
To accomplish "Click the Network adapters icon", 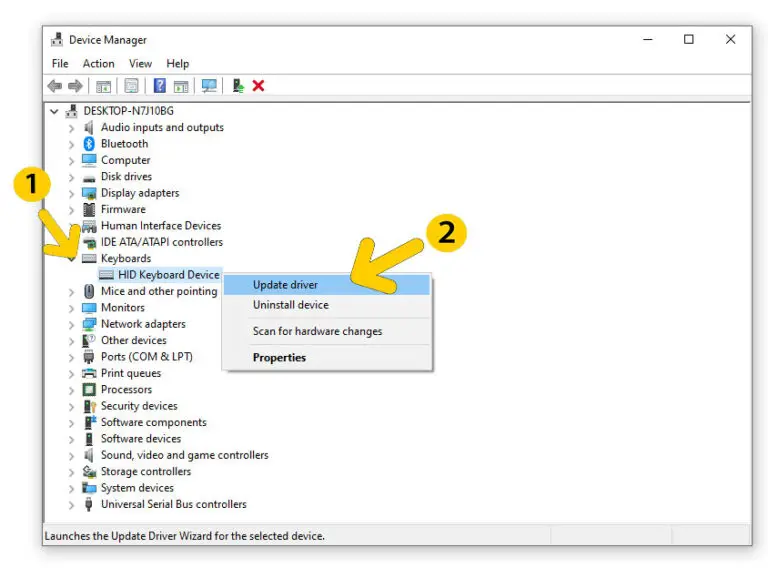I will point(89,324).
